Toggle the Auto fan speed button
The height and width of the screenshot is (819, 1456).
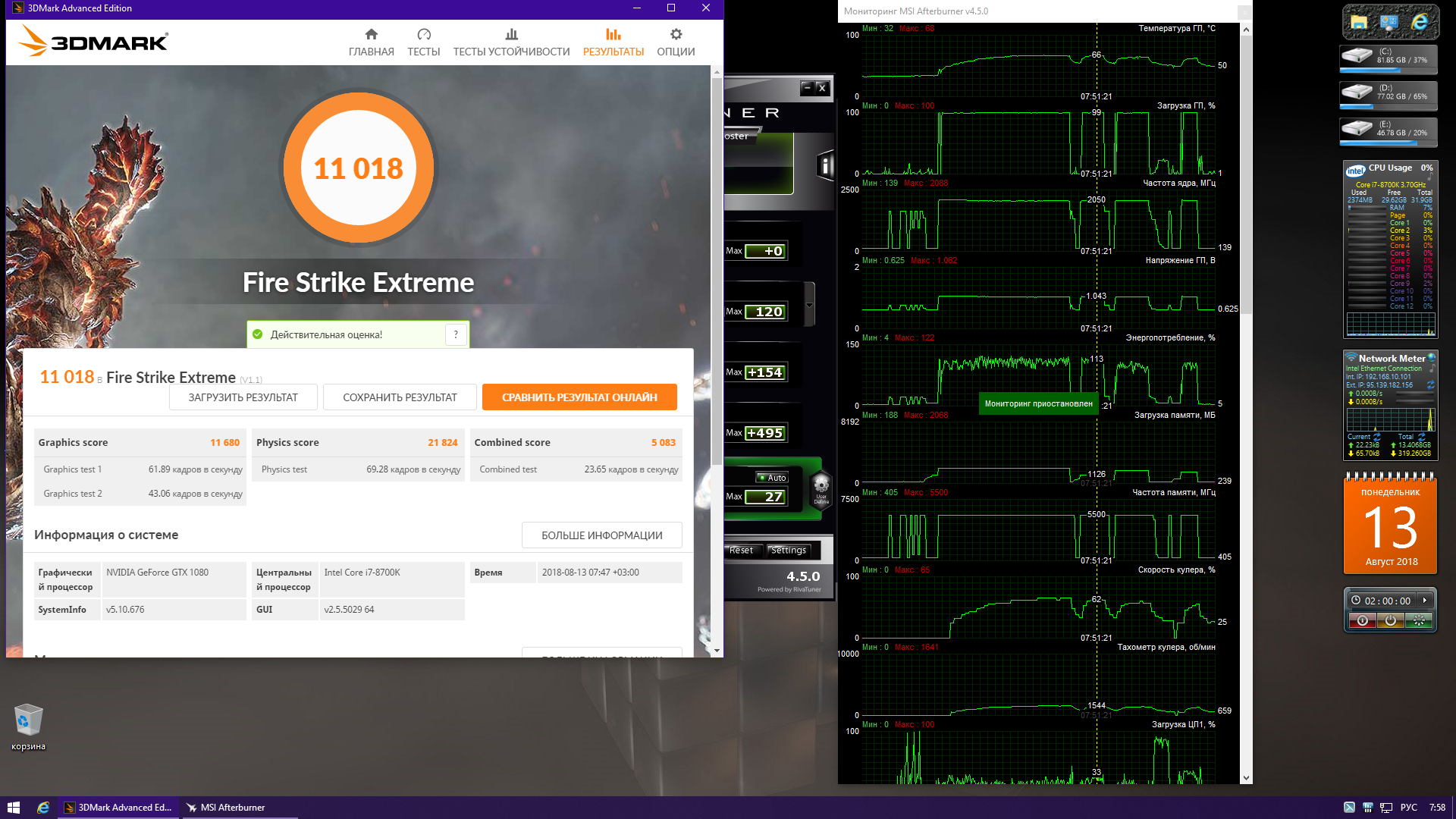[772, 478]
